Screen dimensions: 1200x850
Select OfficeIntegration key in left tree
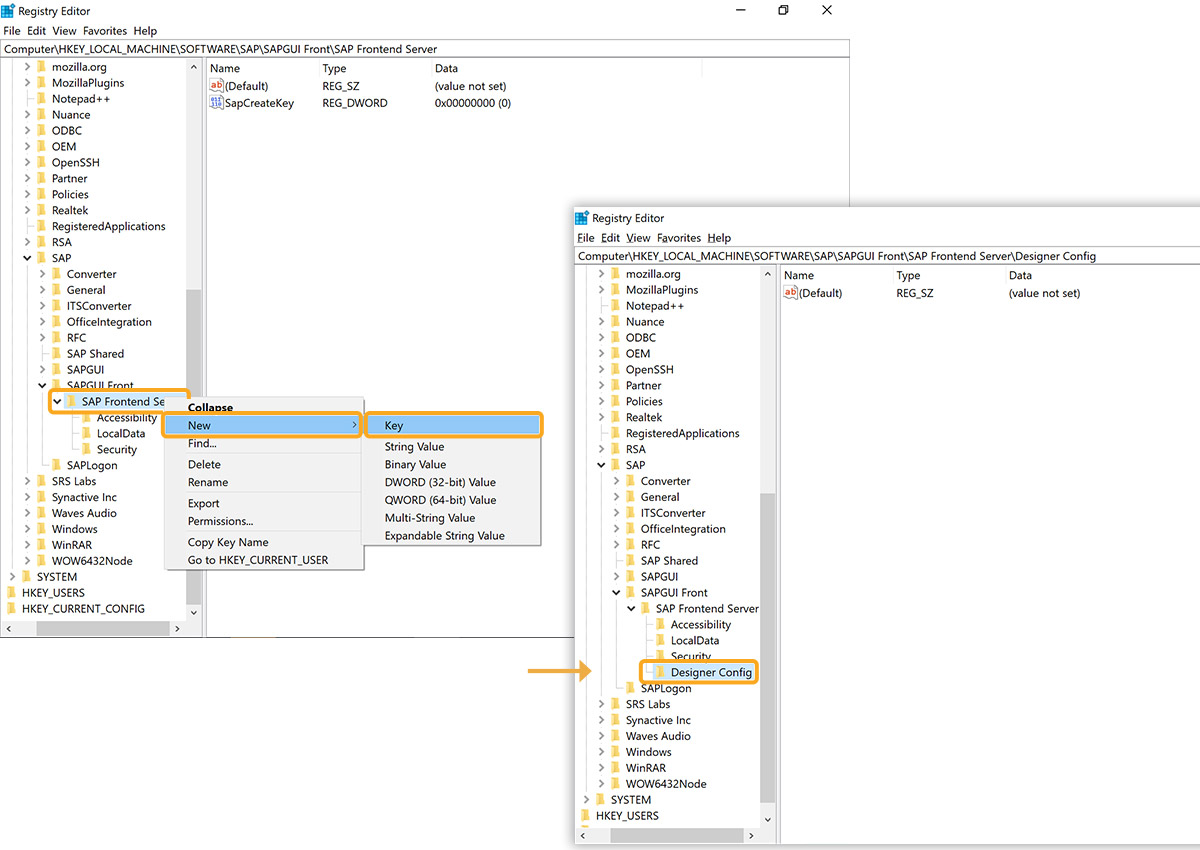tap(109, 322)
